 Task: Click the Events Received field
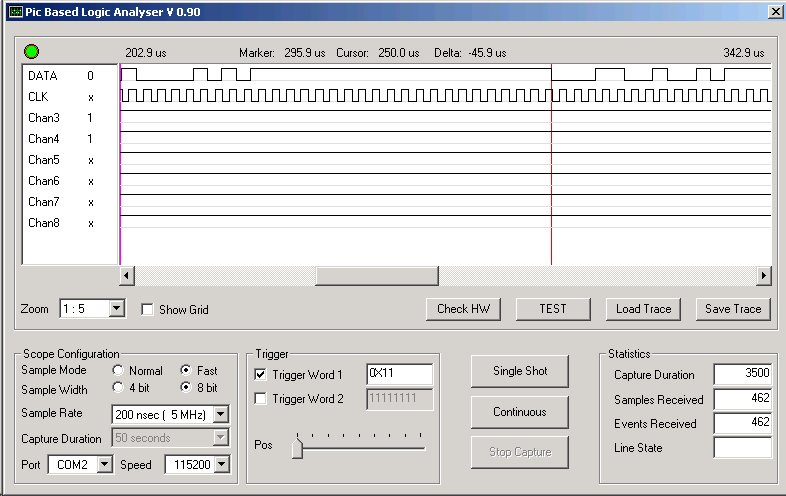(x=743, y=423)
